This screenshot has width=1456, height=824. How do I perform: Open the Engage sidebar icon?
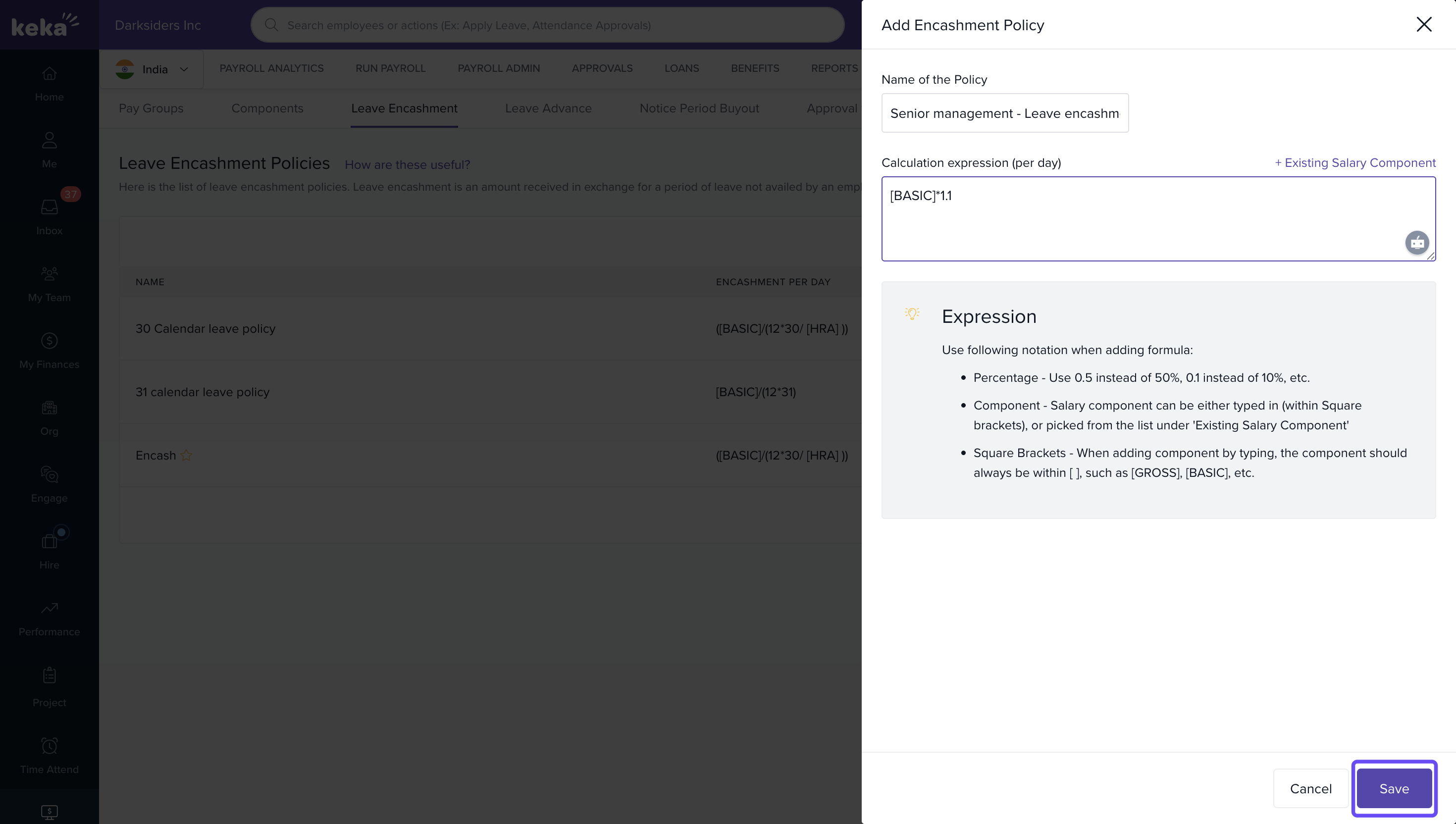point(49,474)
